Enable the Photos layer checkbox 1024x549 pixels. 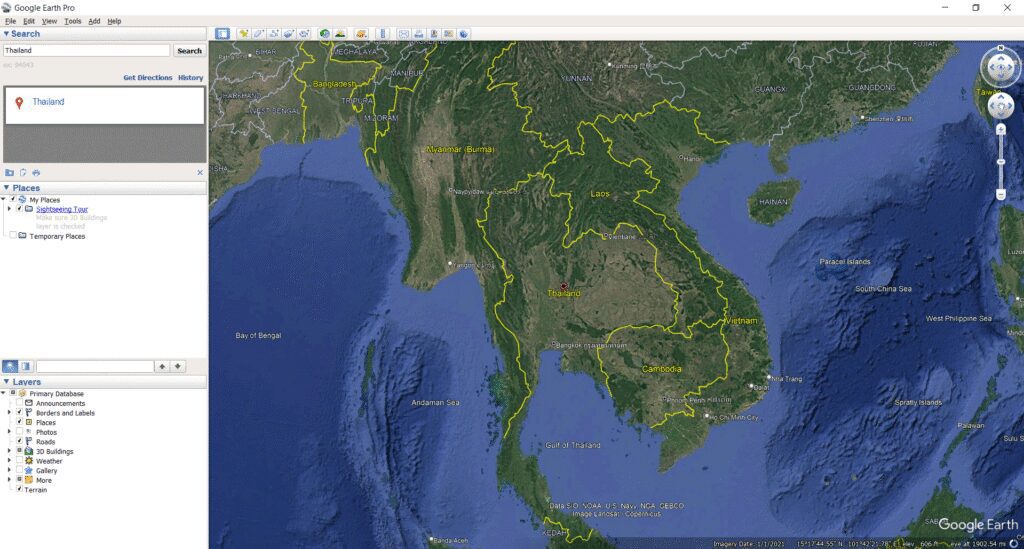click(x=20, y=431)
